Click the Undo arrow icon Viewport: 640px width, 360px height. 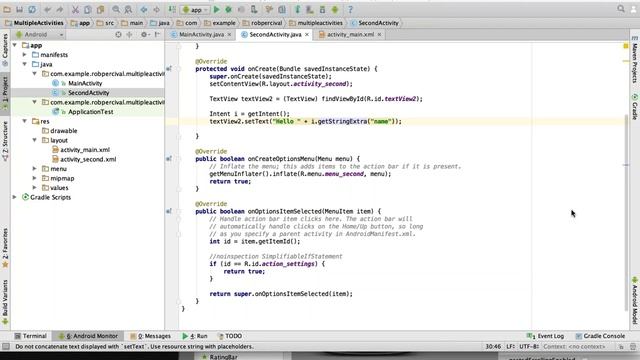[48, 9]
